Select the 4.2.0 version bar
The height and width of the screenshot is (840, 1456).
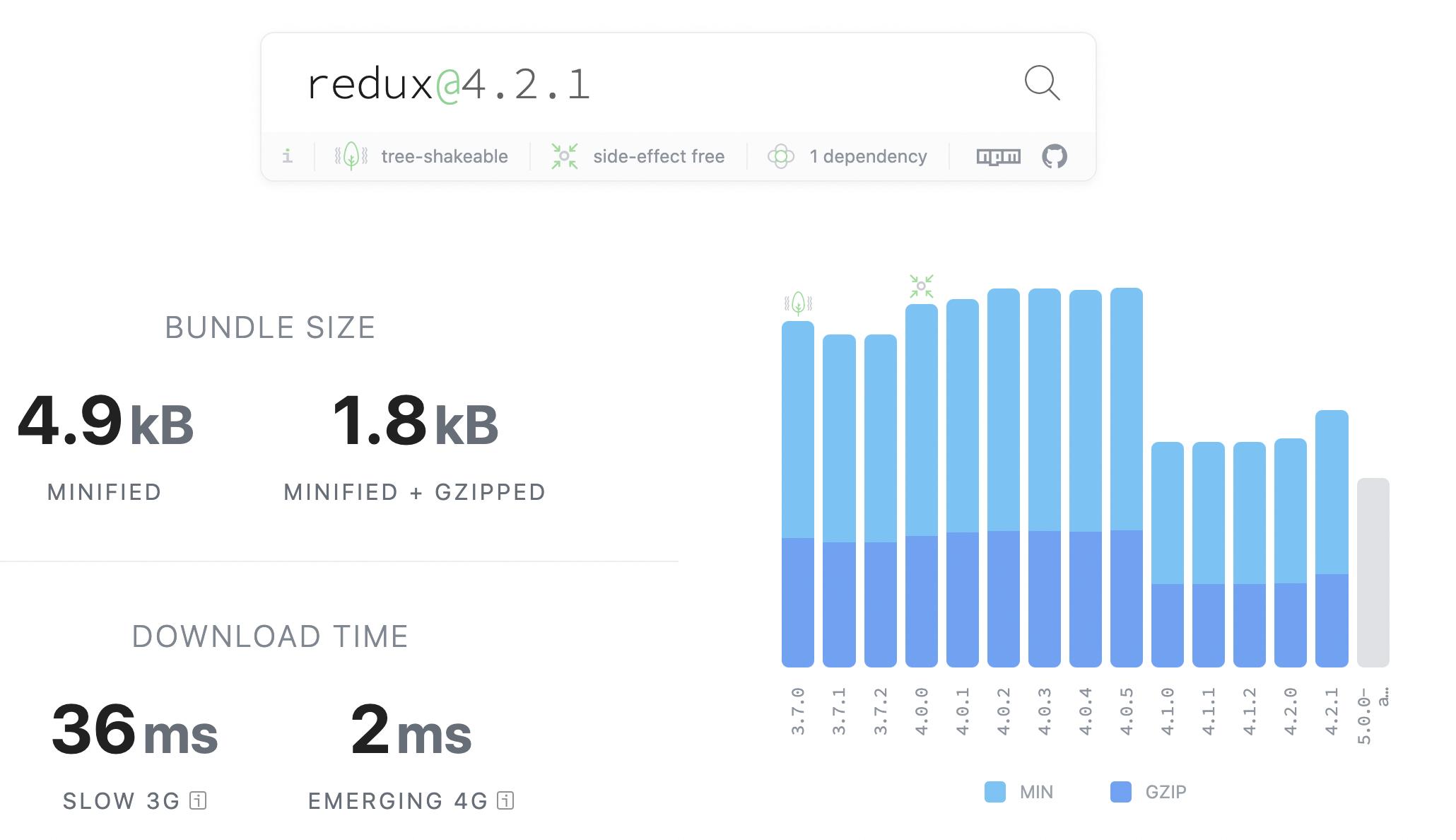(1291, 553)
